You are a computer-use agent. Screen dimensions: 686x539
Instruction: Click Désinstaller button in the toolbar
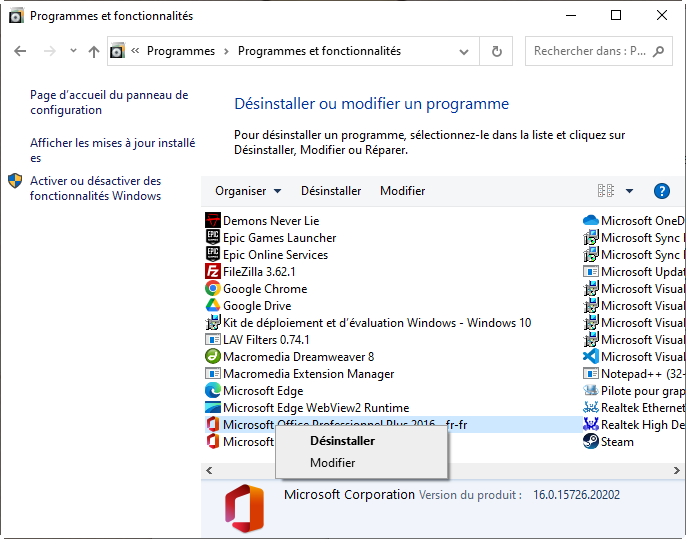pyautogui.click(x=331, y=191)
